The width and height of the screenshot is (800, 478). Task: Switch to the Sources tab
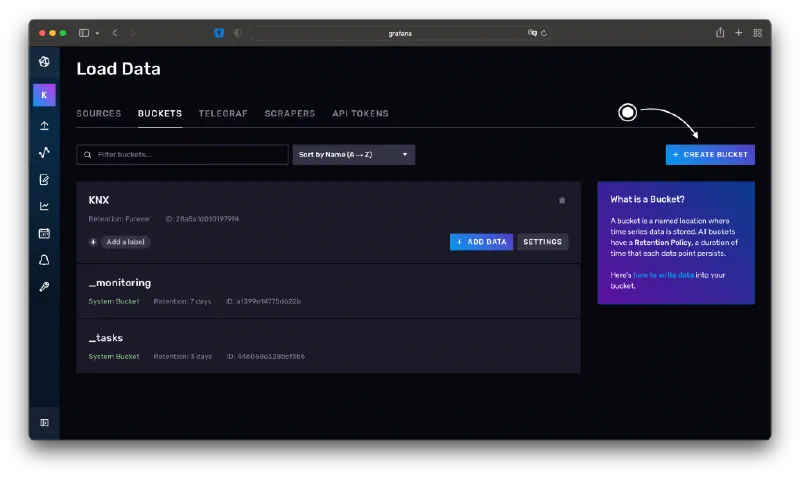[x=99, y=113]
